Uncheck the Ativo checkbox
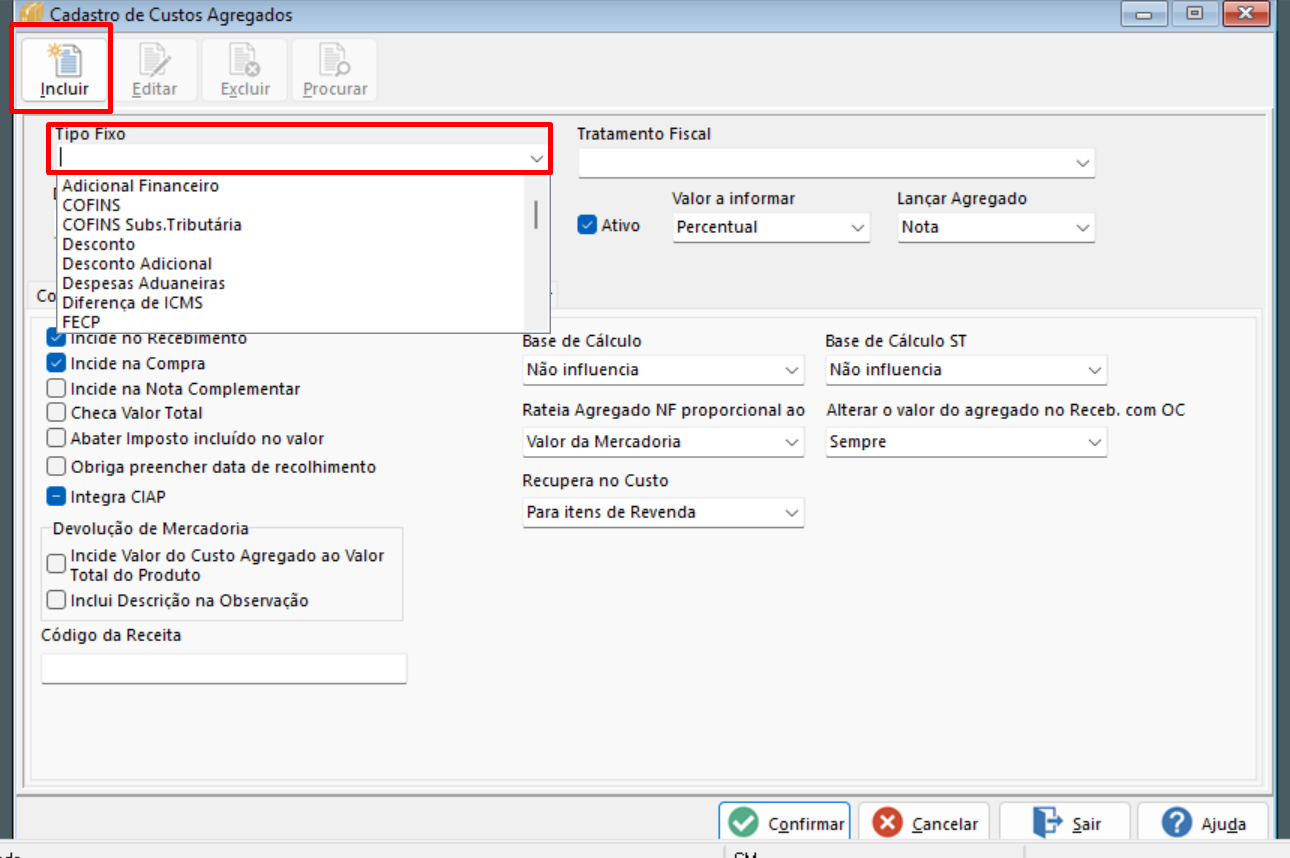Image resolution: width=1290 pixels, height=858 pixels. 587,225
